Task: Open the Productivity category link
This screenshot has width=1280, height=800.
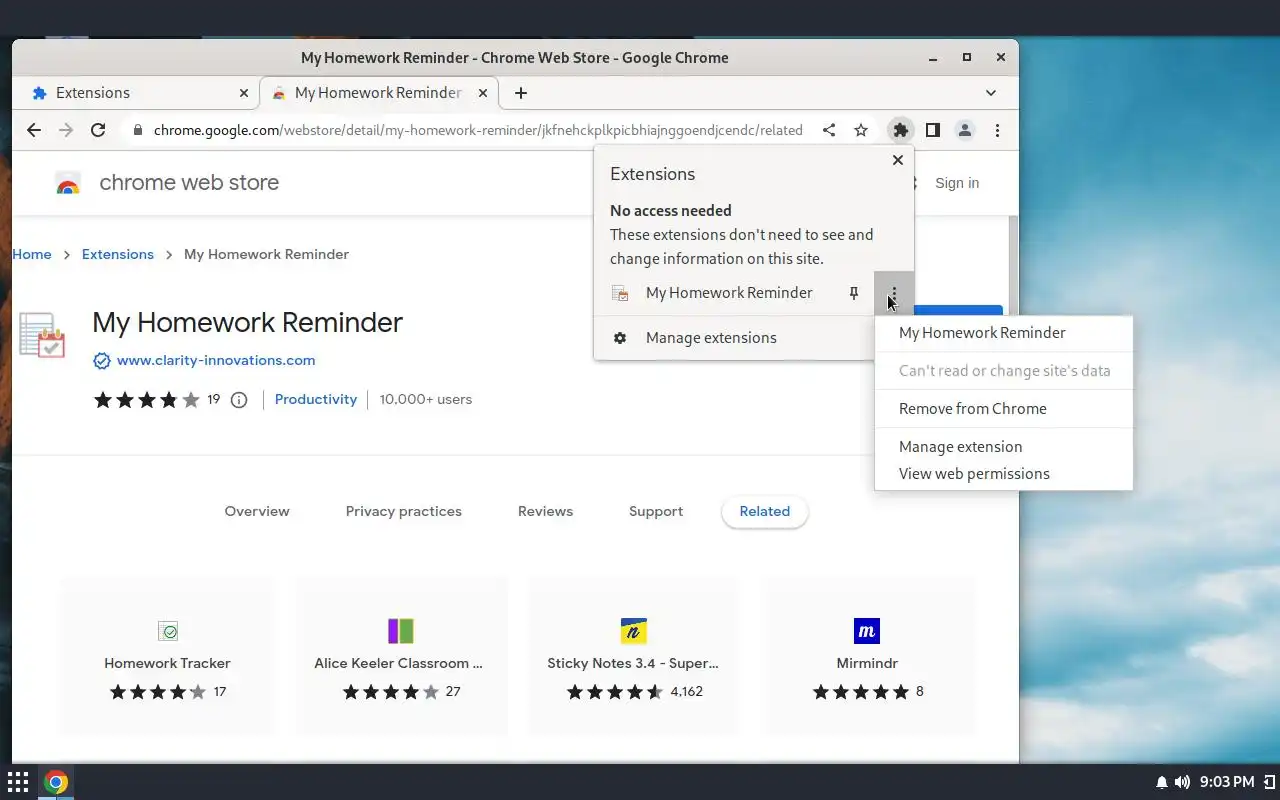Action: (316, 400)
